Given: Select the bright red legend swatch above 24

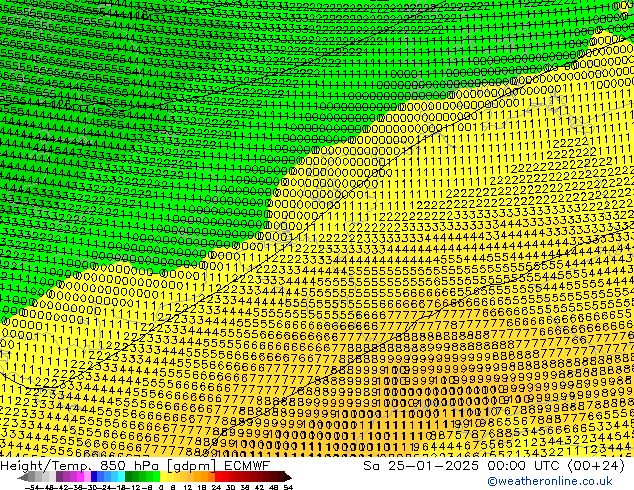Looking at the screenshot, I should pyautogui.click(x=218, y=477).
